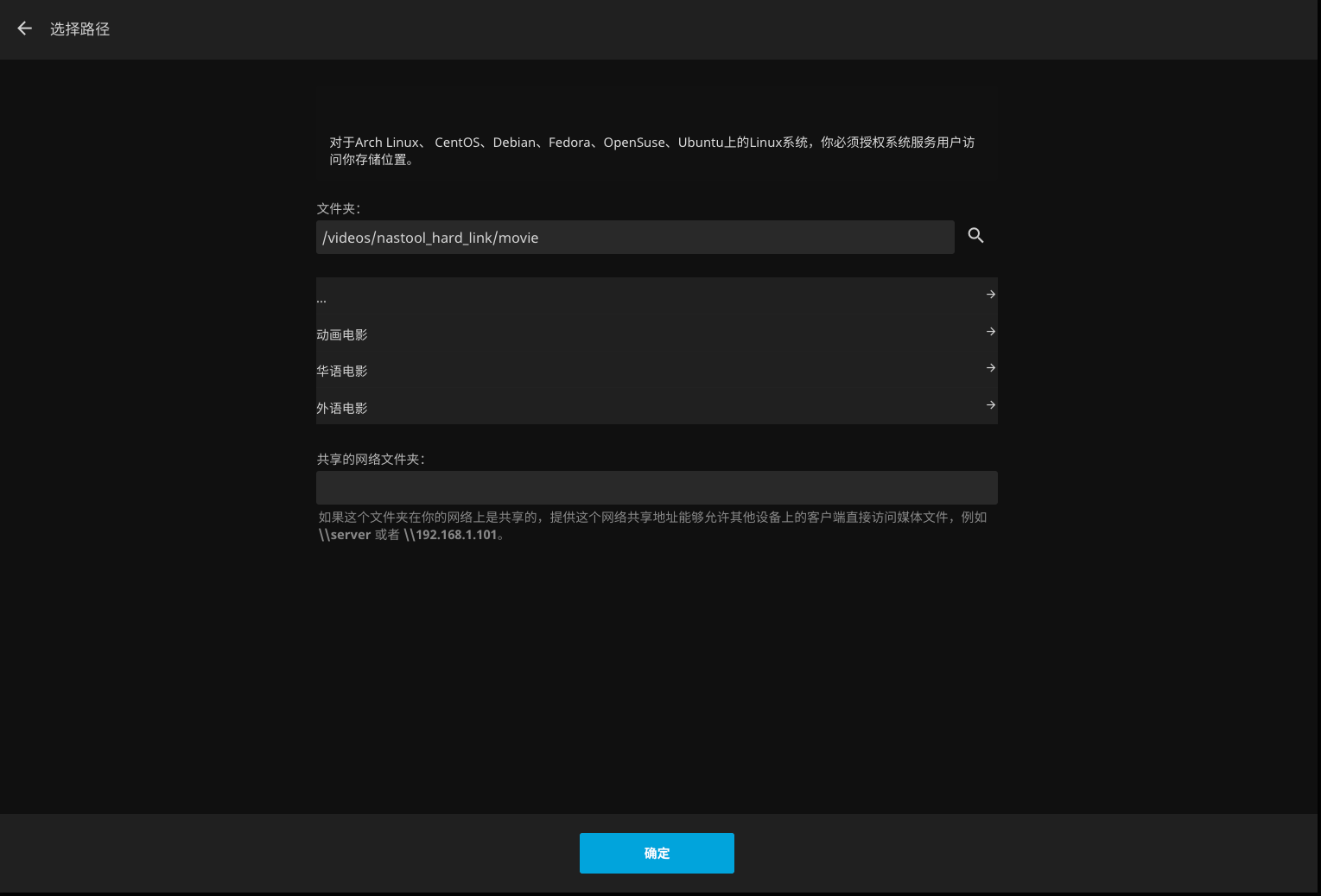Click the network share help description

pos(652,518)
